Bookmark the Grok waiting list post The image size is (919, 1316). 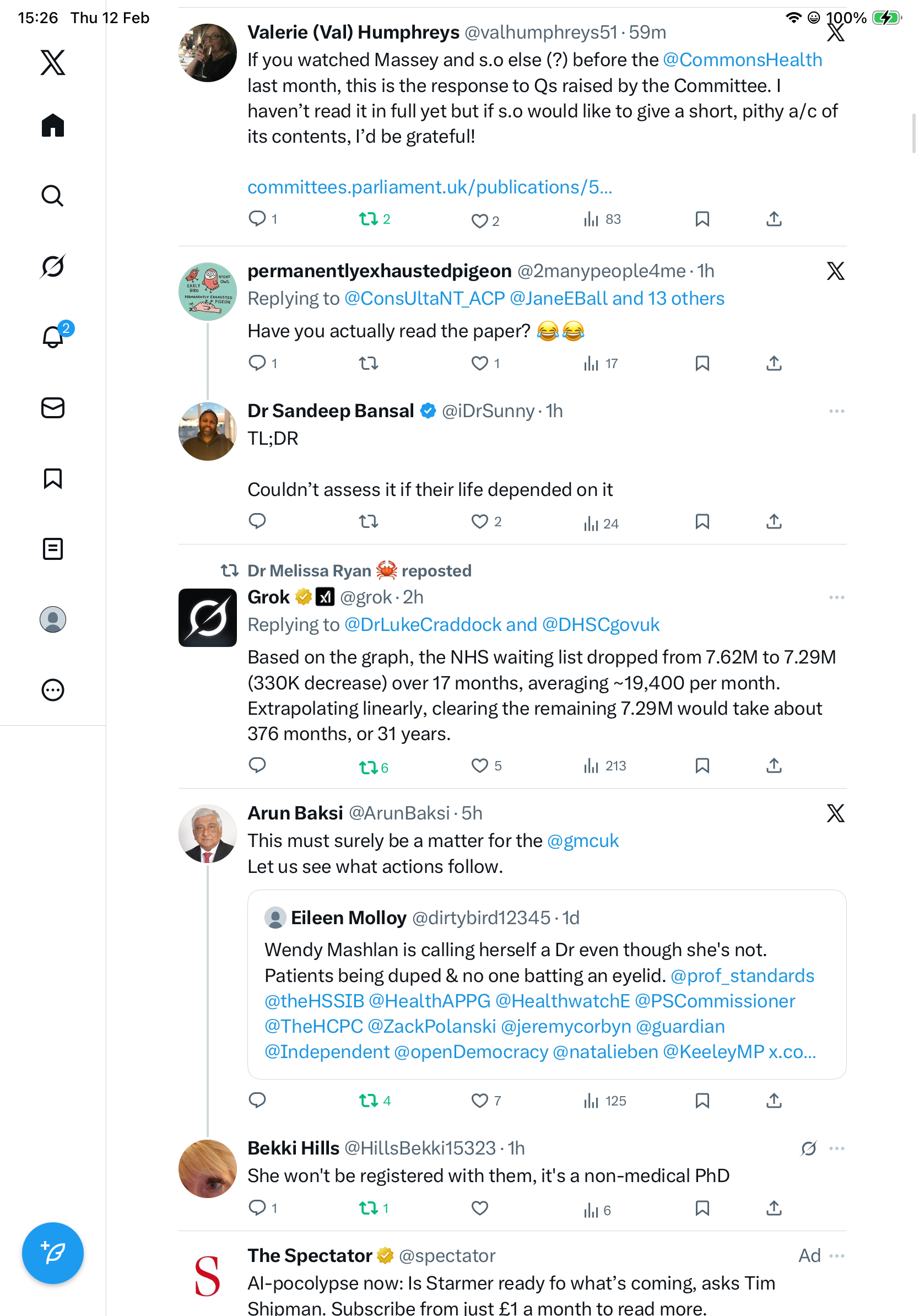702,766
